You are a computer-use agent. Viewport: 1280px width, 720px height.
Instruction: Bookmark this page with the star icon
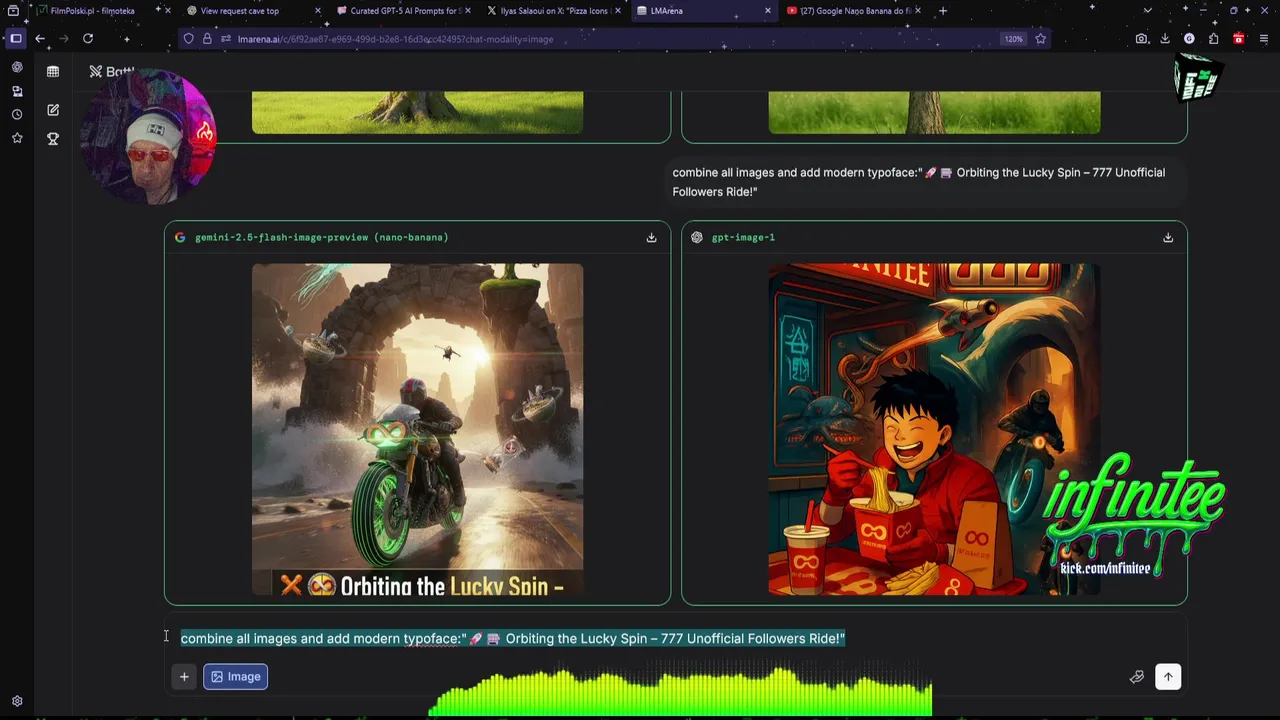click(1041, 39)
